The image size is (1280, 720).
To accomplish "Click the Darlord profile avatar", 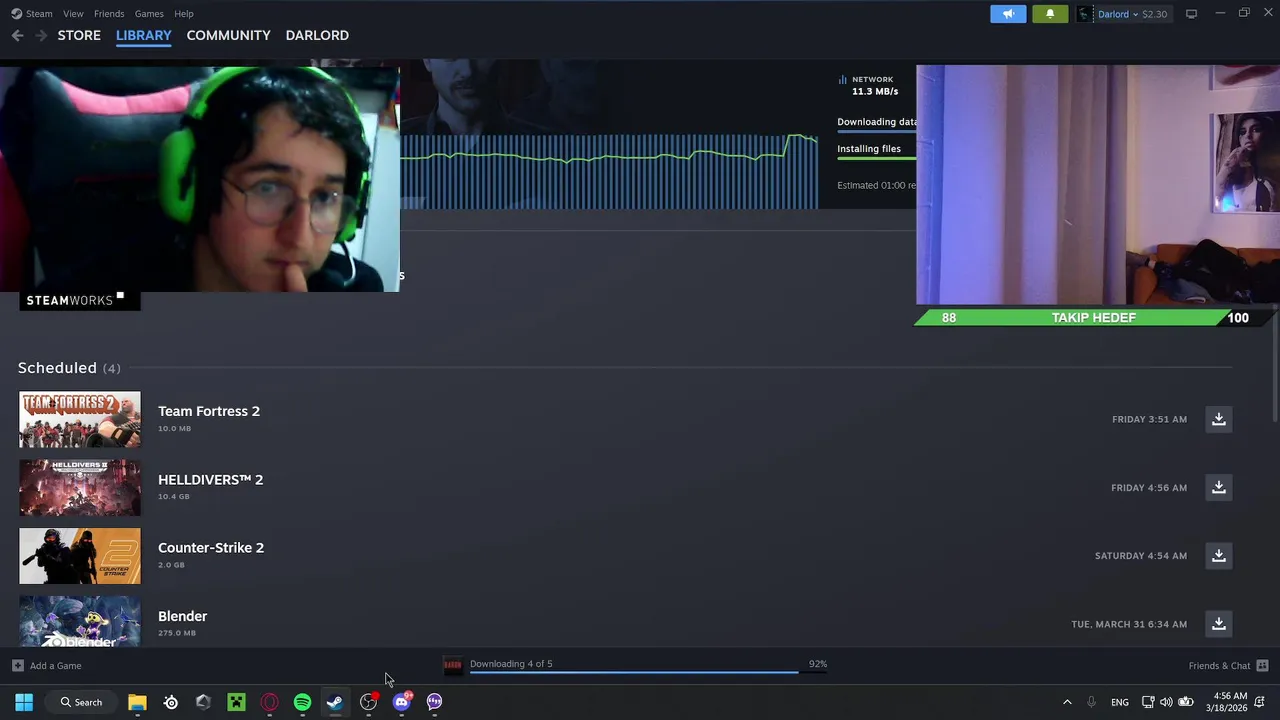I will tap(1085, 14).
